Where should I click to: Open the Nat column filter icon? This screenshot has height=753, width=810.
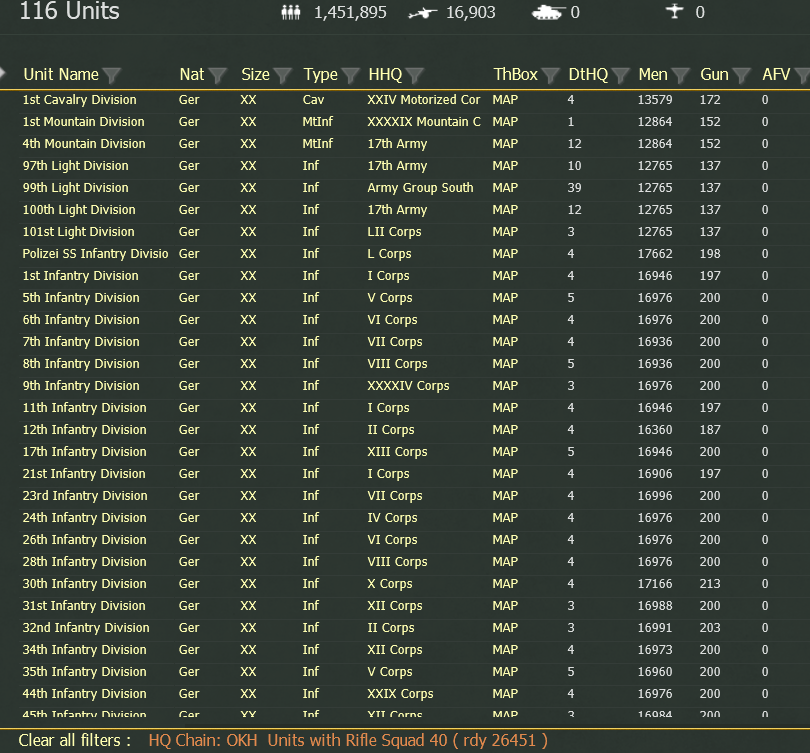(x=217, y=75)
